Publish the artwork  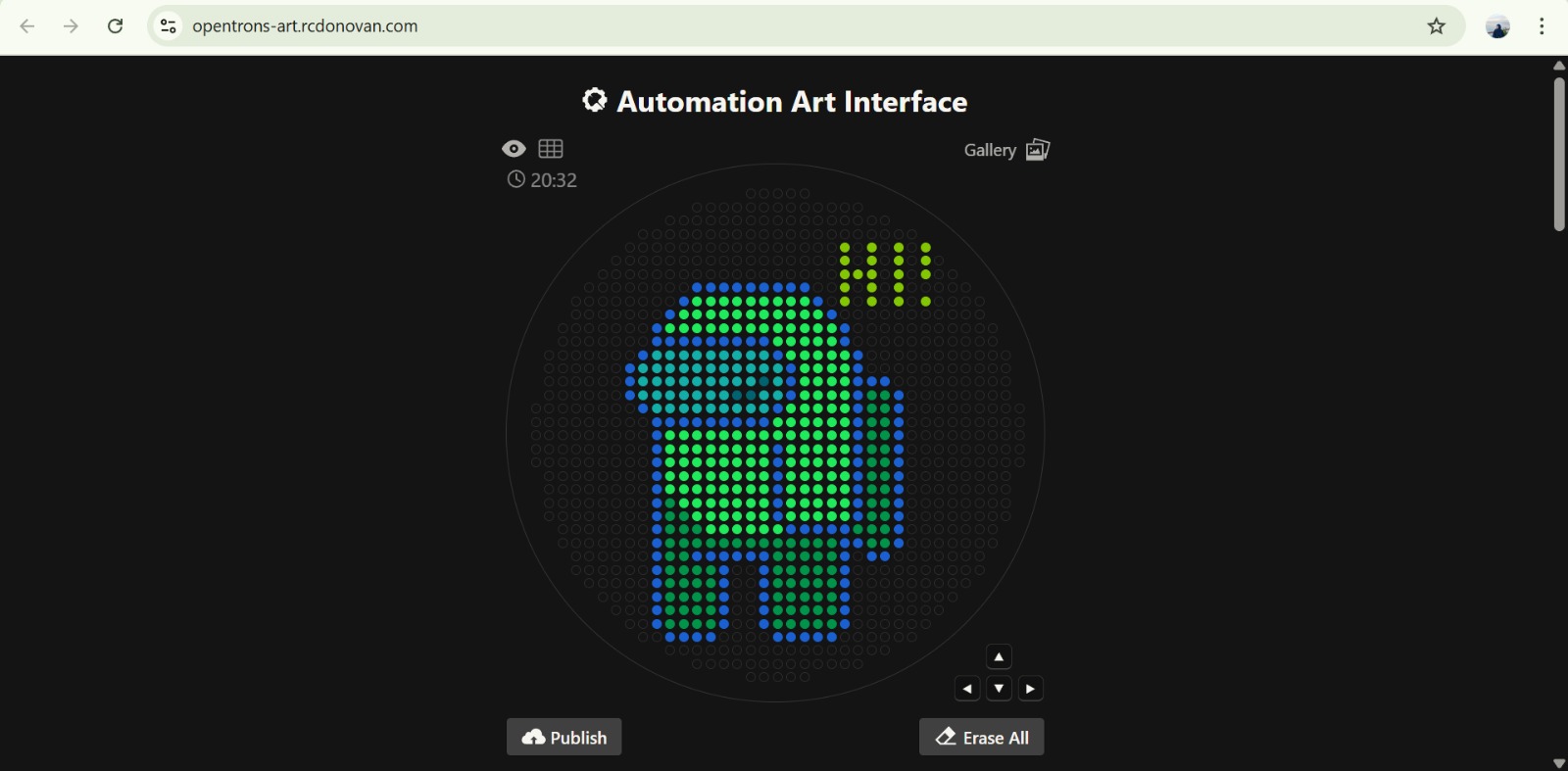pyautogui.click(x=564, y=738)
